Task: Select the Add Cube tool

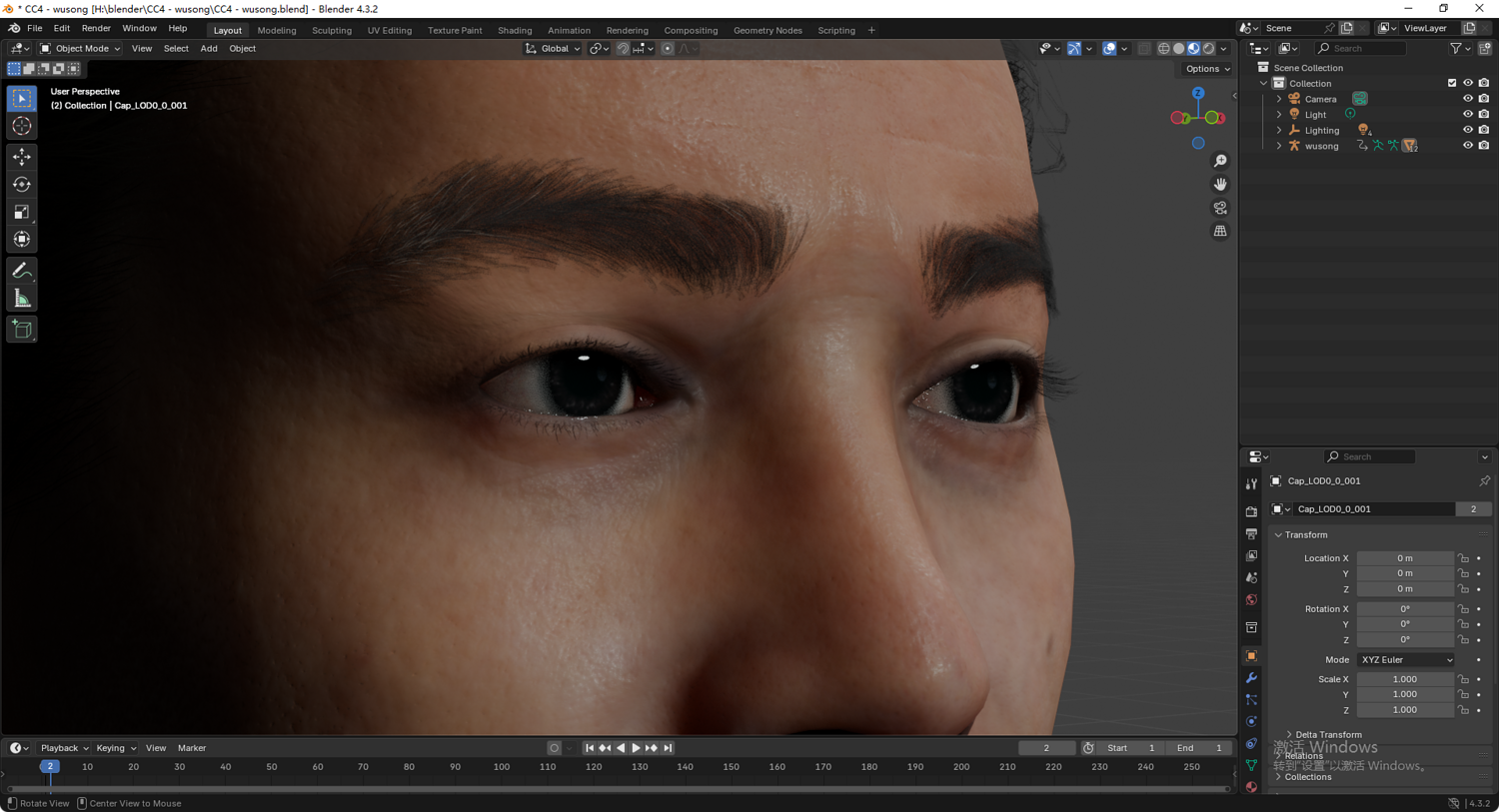Action: click(x=22, y=330)
